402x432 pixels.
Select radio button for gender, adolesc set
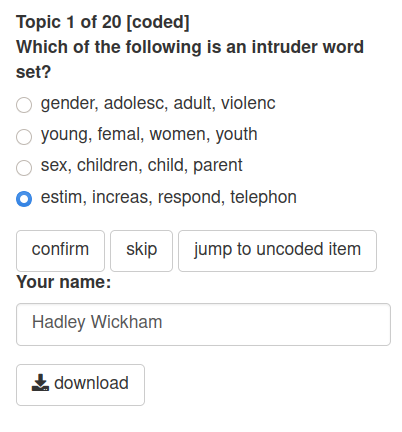pos(24,105)
